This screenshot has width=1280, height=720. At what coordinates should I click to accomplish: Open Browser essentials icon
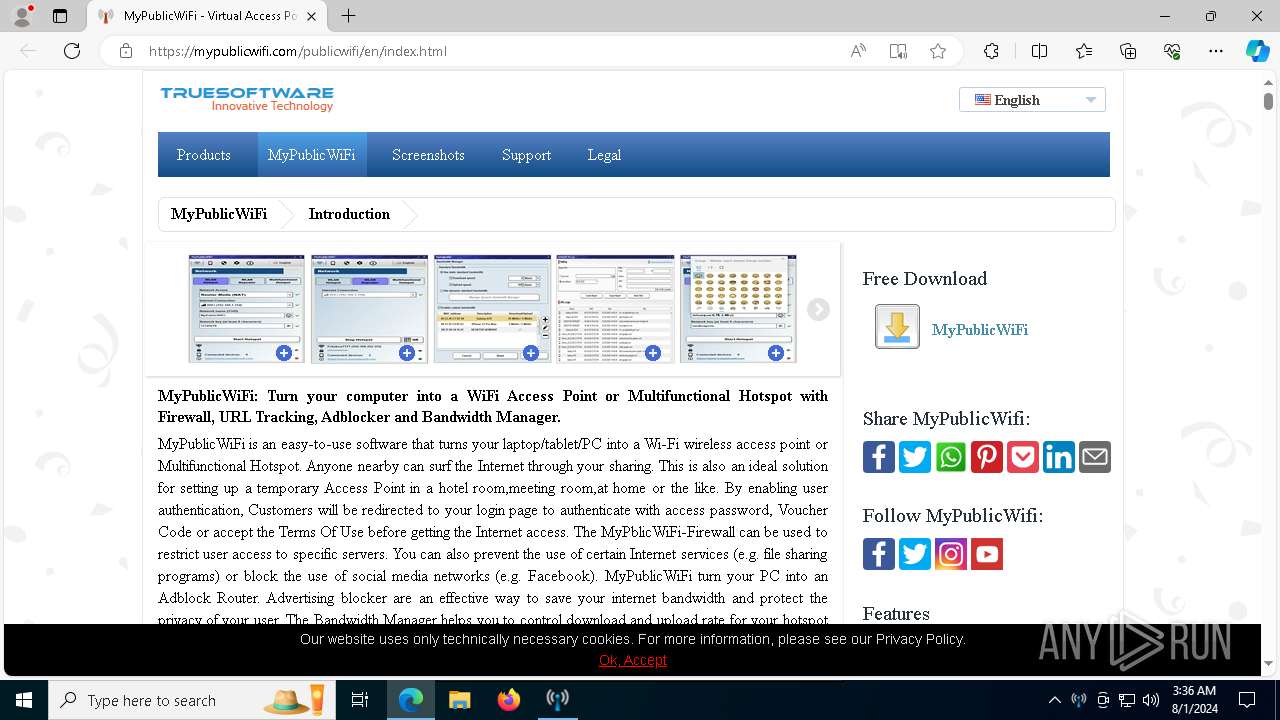(1172, 51)
